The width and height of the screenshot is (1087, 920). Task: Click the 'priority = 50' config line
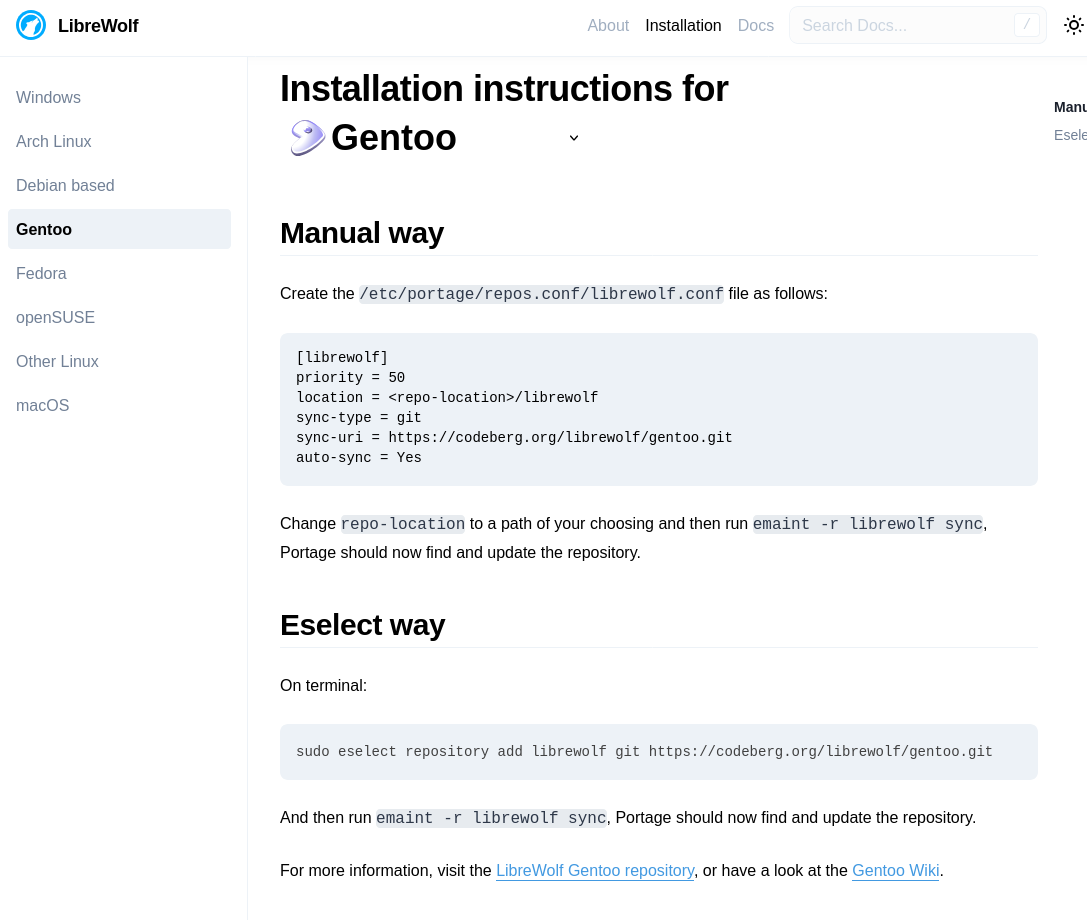tap(350, 378)
